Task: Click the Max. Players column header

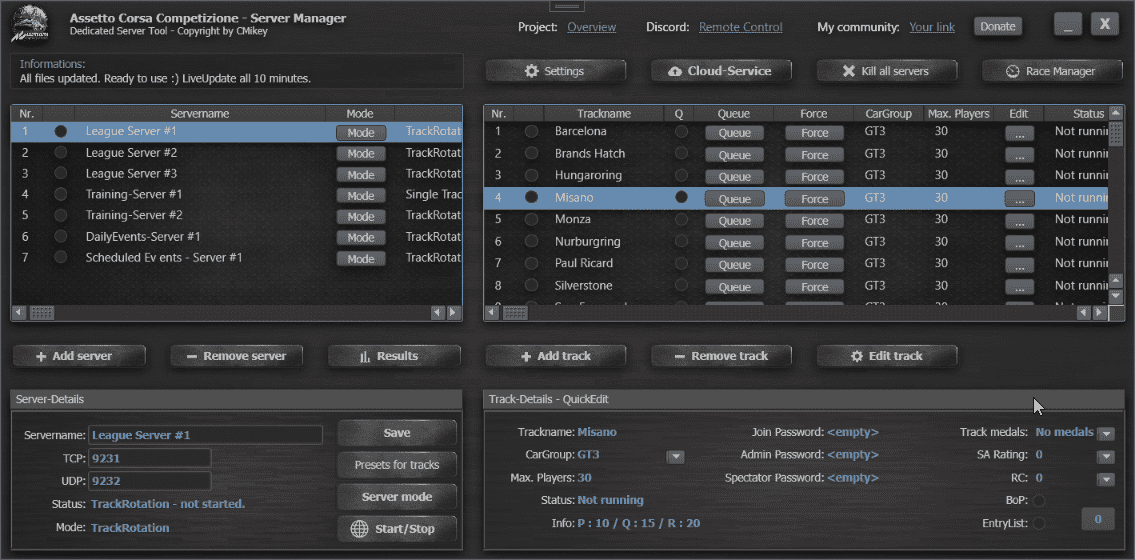Action: [x=958, y=114]
